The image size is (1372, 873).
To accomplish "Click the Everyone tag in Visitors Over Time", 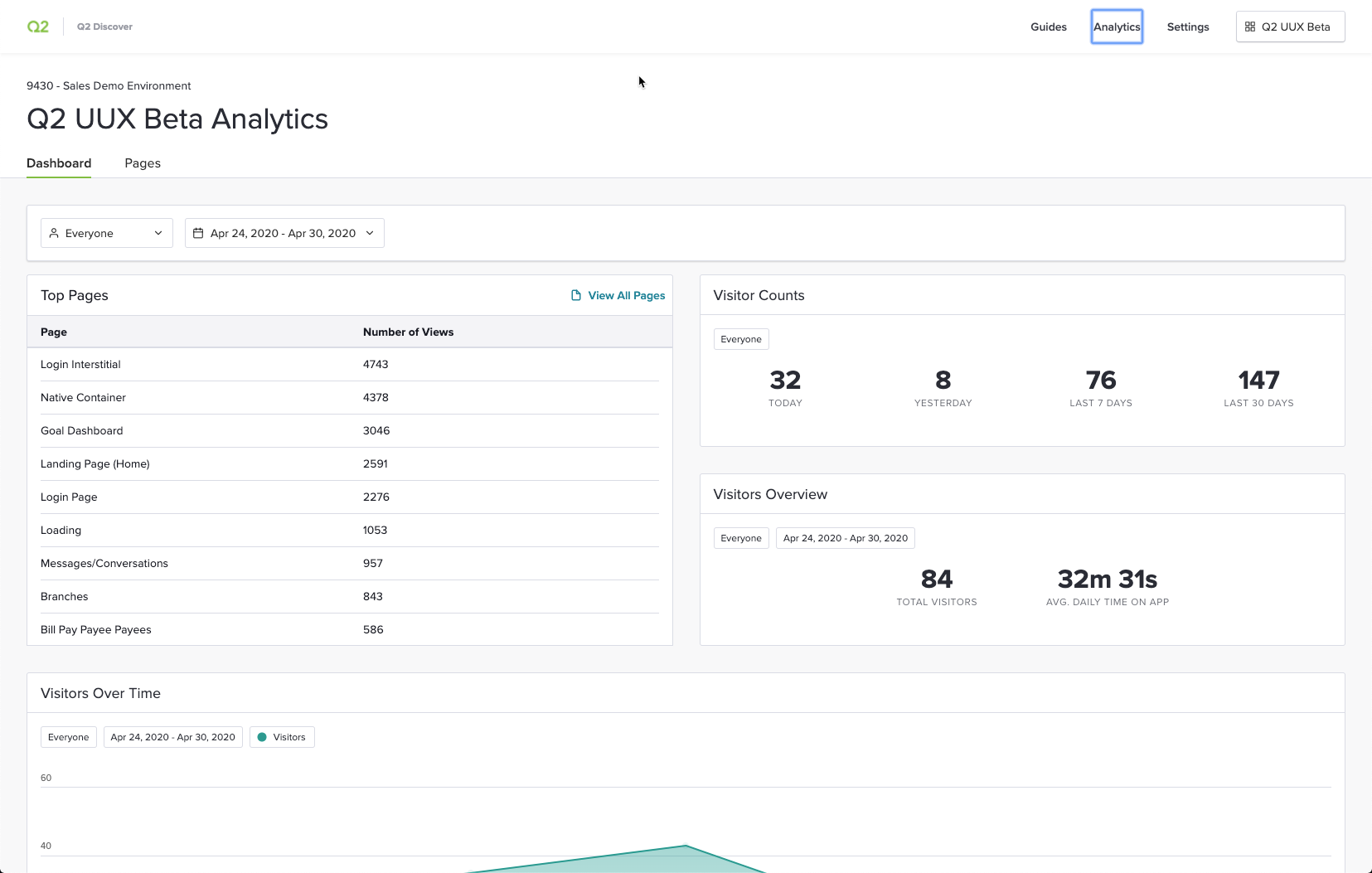I will (69, 737).
